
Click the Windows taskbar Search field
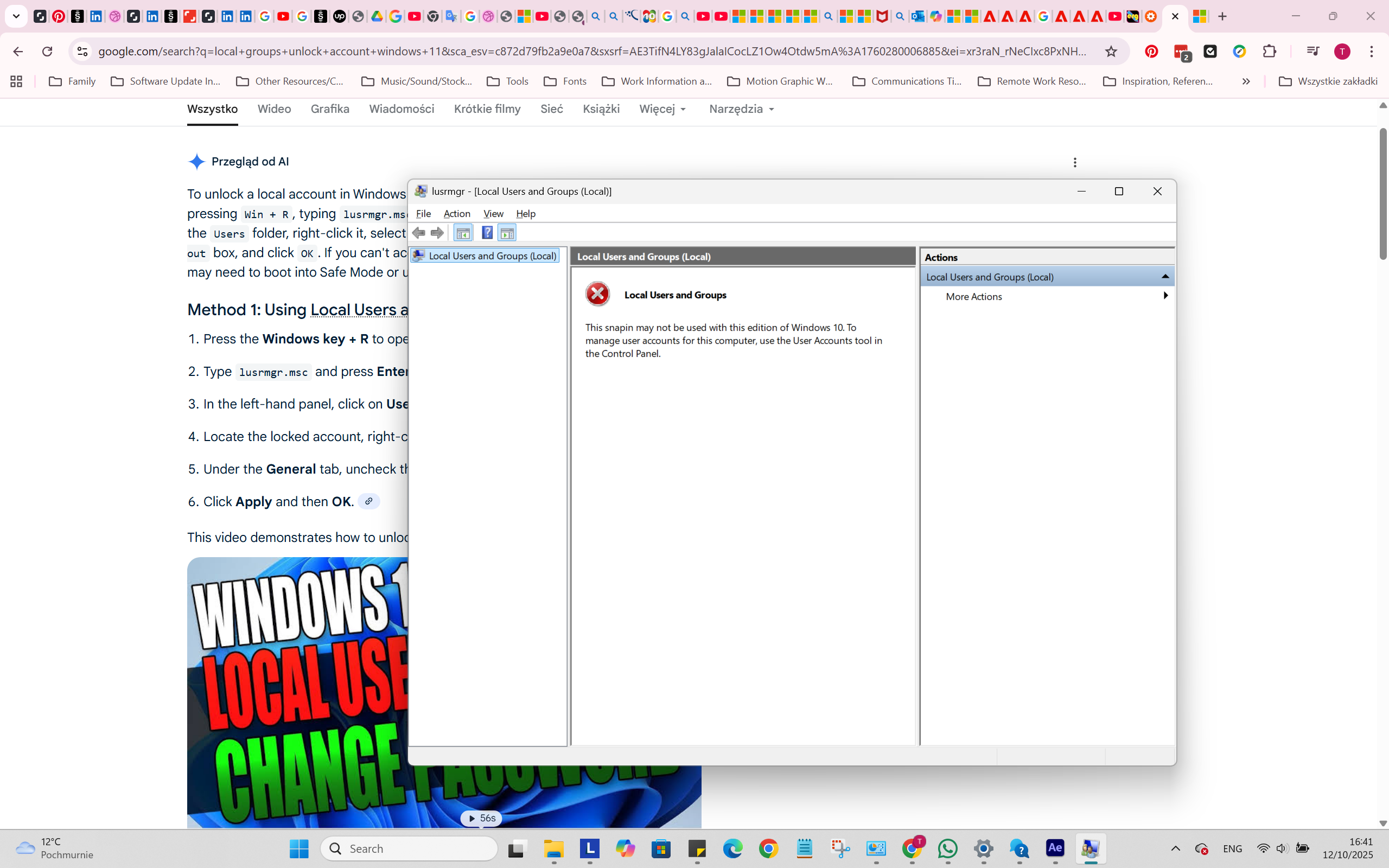pyautogui.click(x=409, y=848)
